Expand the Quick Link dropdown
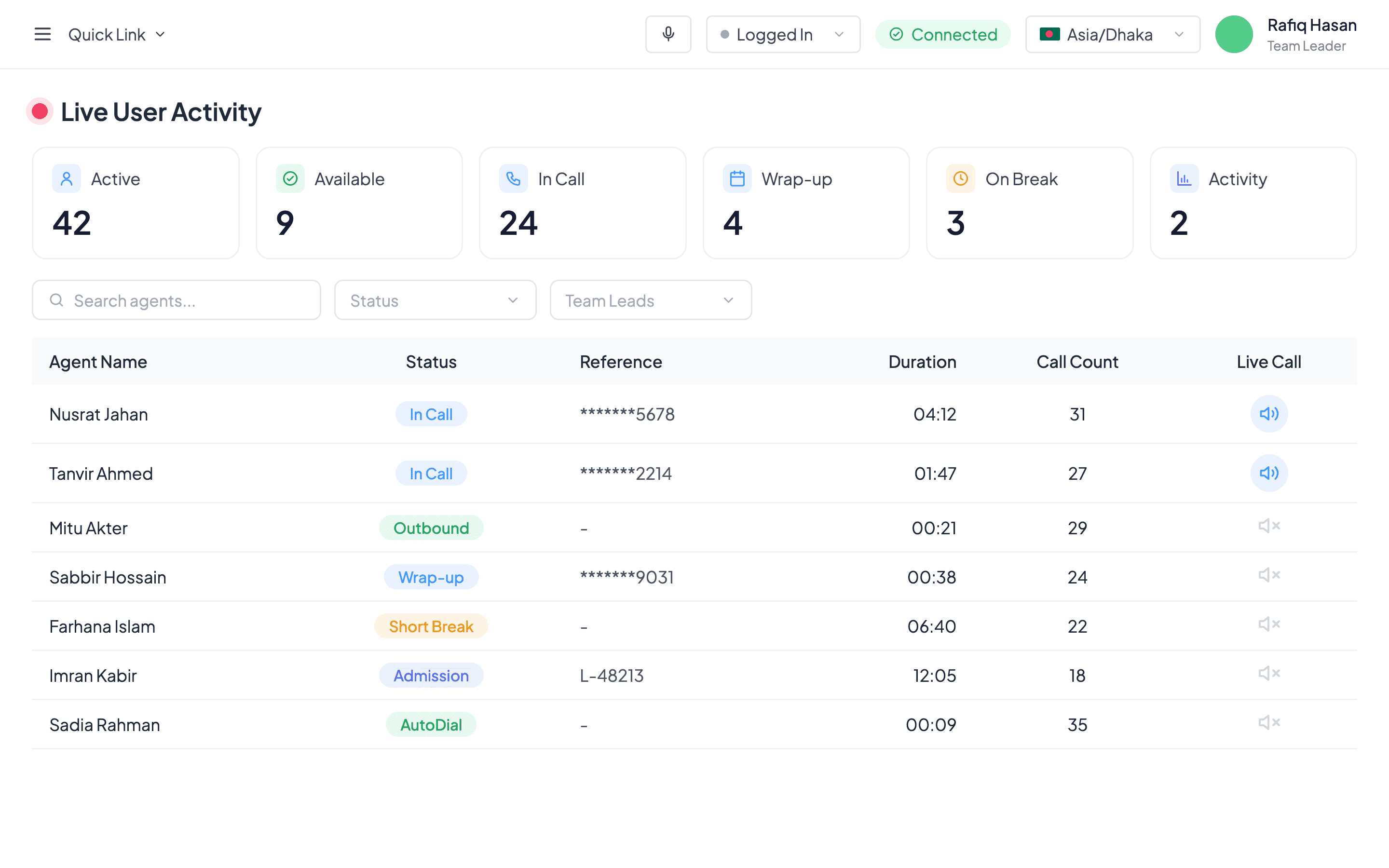The width and height of the screenshot is (1389, 868). [x=117, y=34]
